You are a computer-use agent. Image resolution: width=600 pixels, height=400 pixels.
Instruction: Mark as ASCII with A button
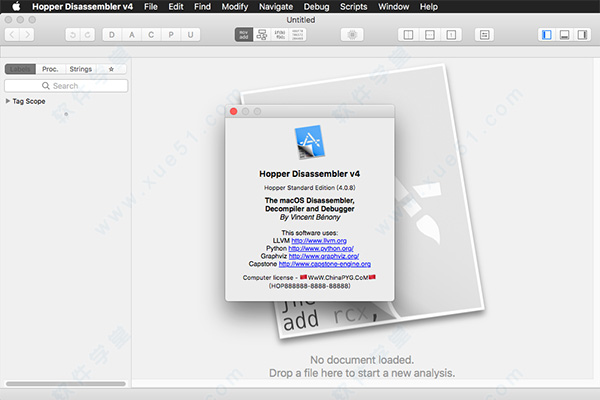click(132, 35)
